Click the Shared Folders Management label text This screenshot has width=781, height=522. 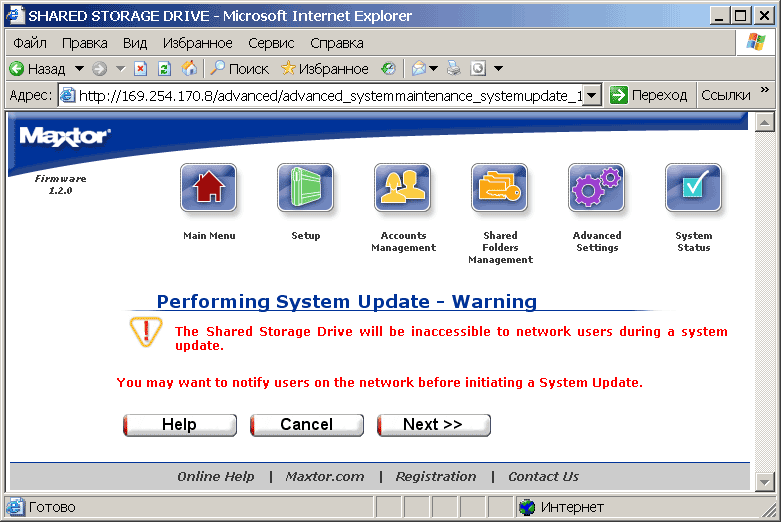click(x=501, y=248)
